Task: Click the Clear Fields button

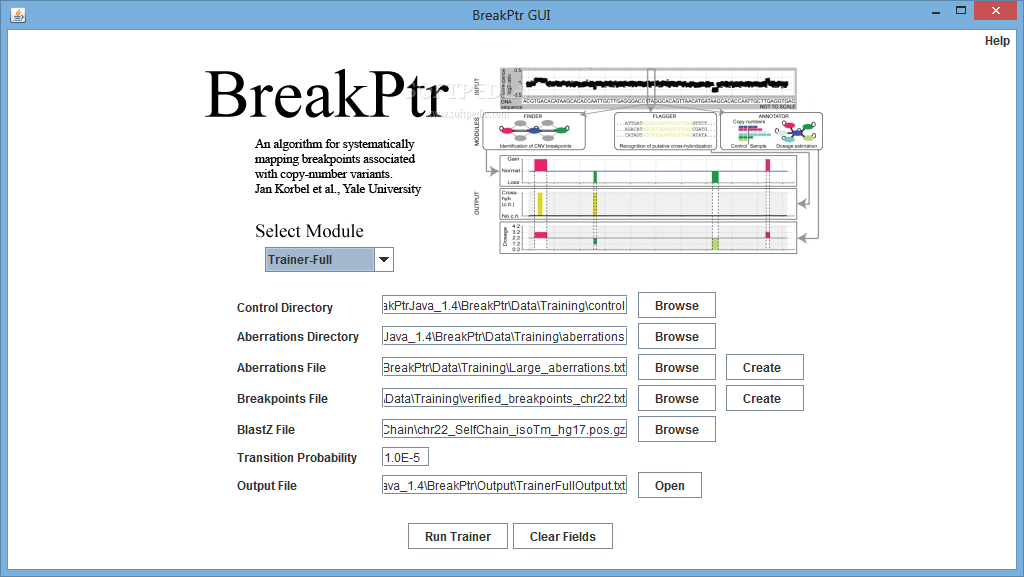Action: point(562,537)
